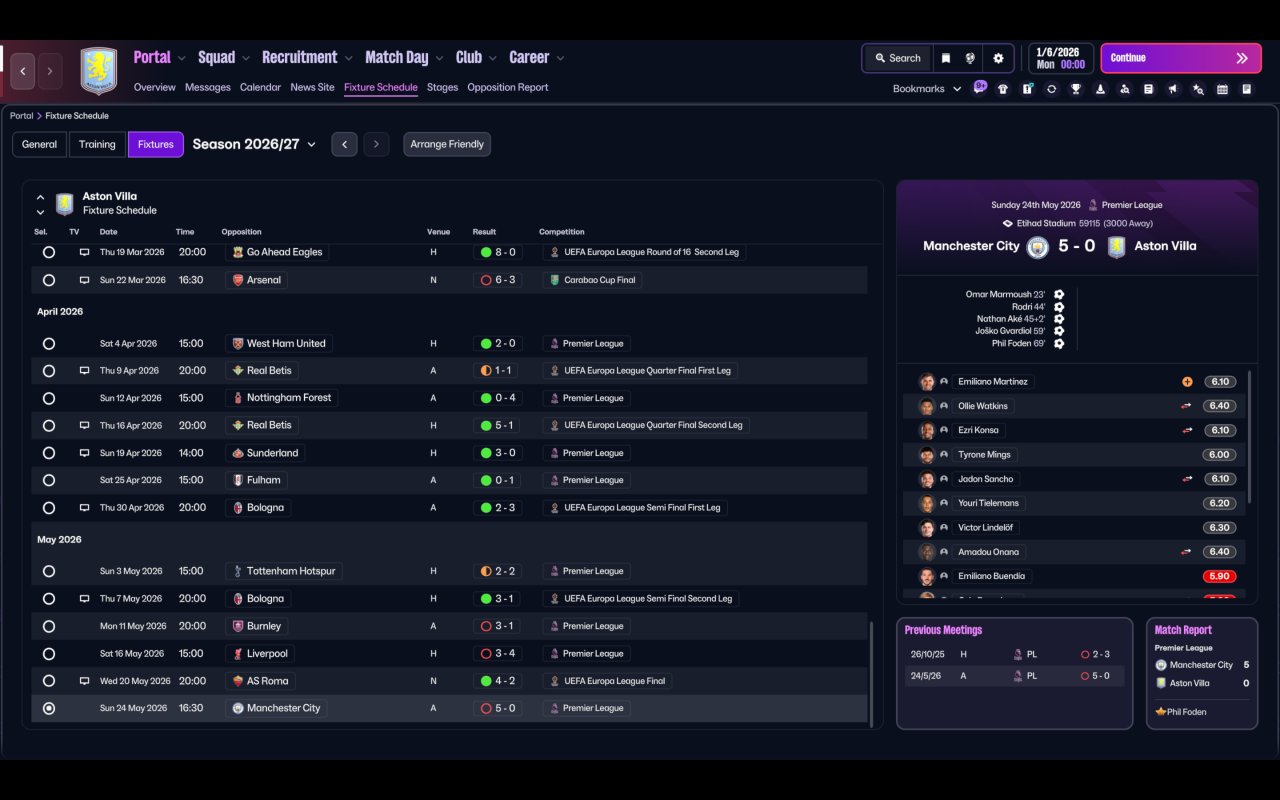Click the star with magnifier bookmark icon
1280x800 pixels.
[x=1198, y=89]
